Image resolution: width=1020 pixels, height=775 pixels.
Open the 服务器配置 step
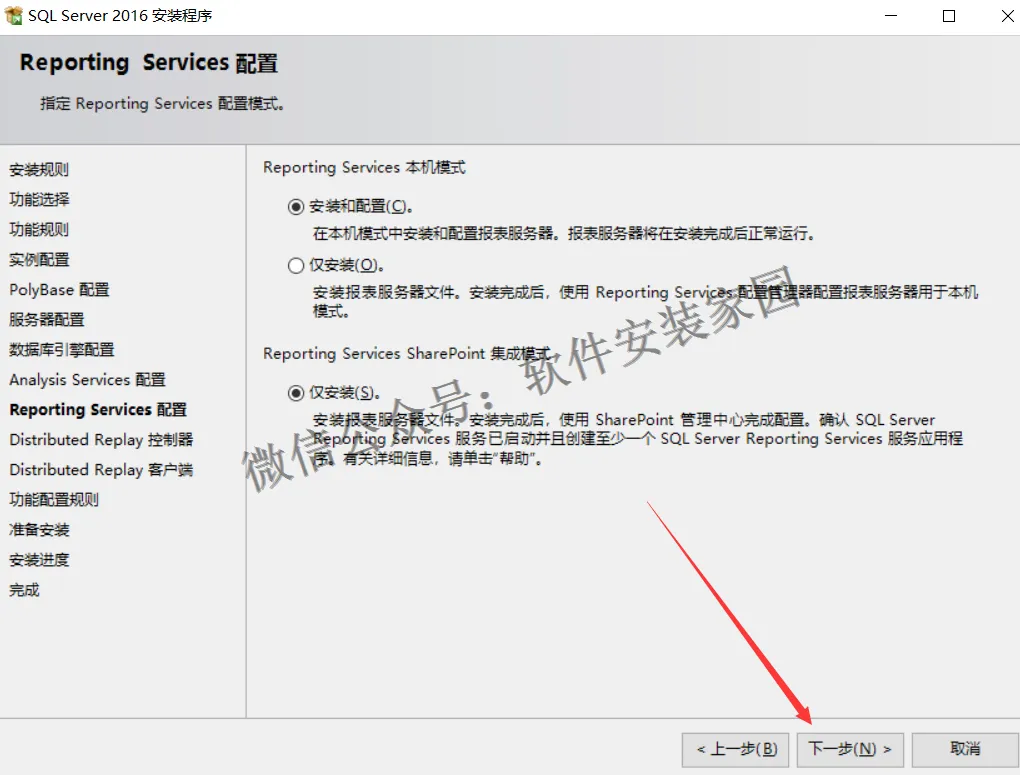tap(47, 320)
